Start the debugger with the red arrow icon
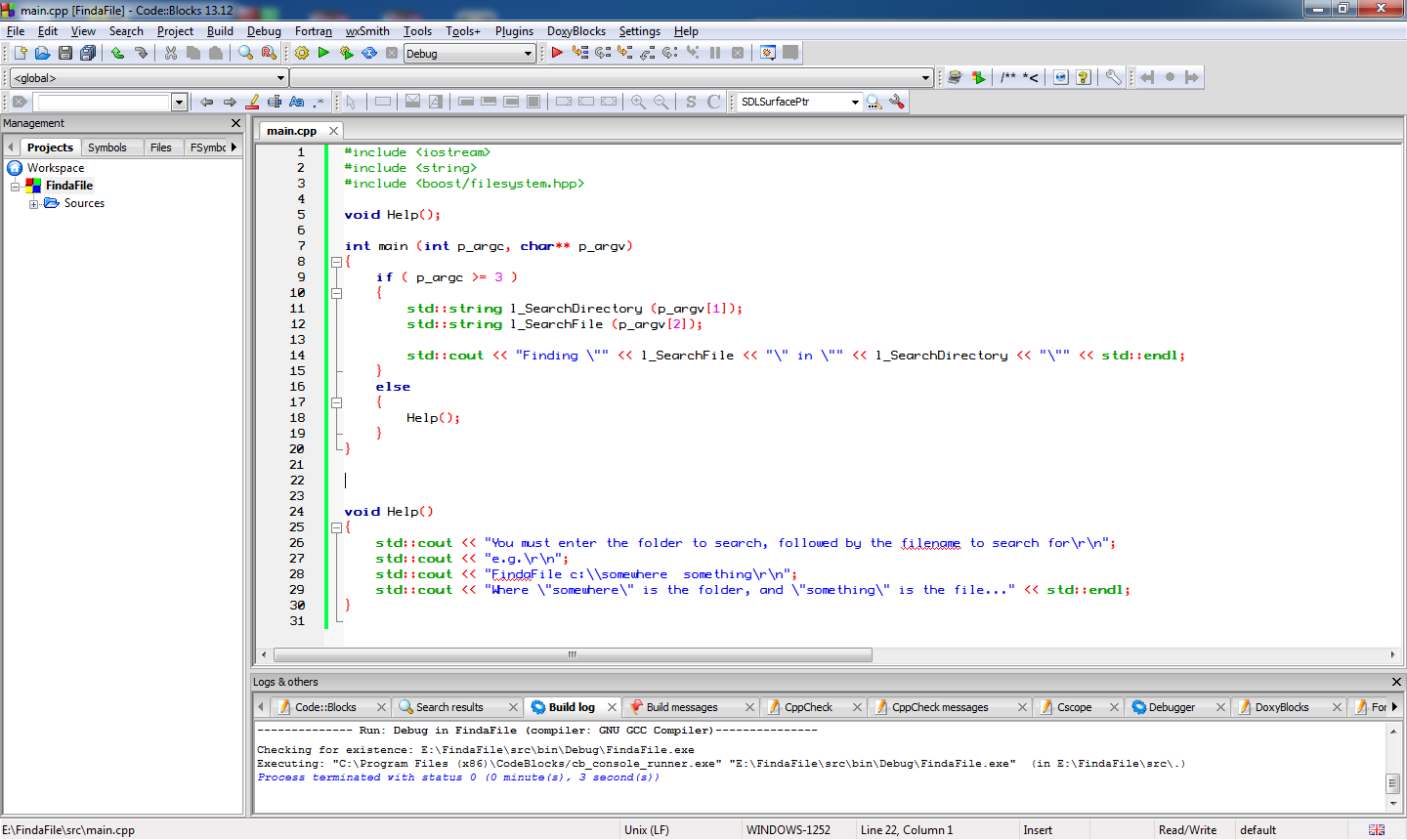 coord(557,53)
